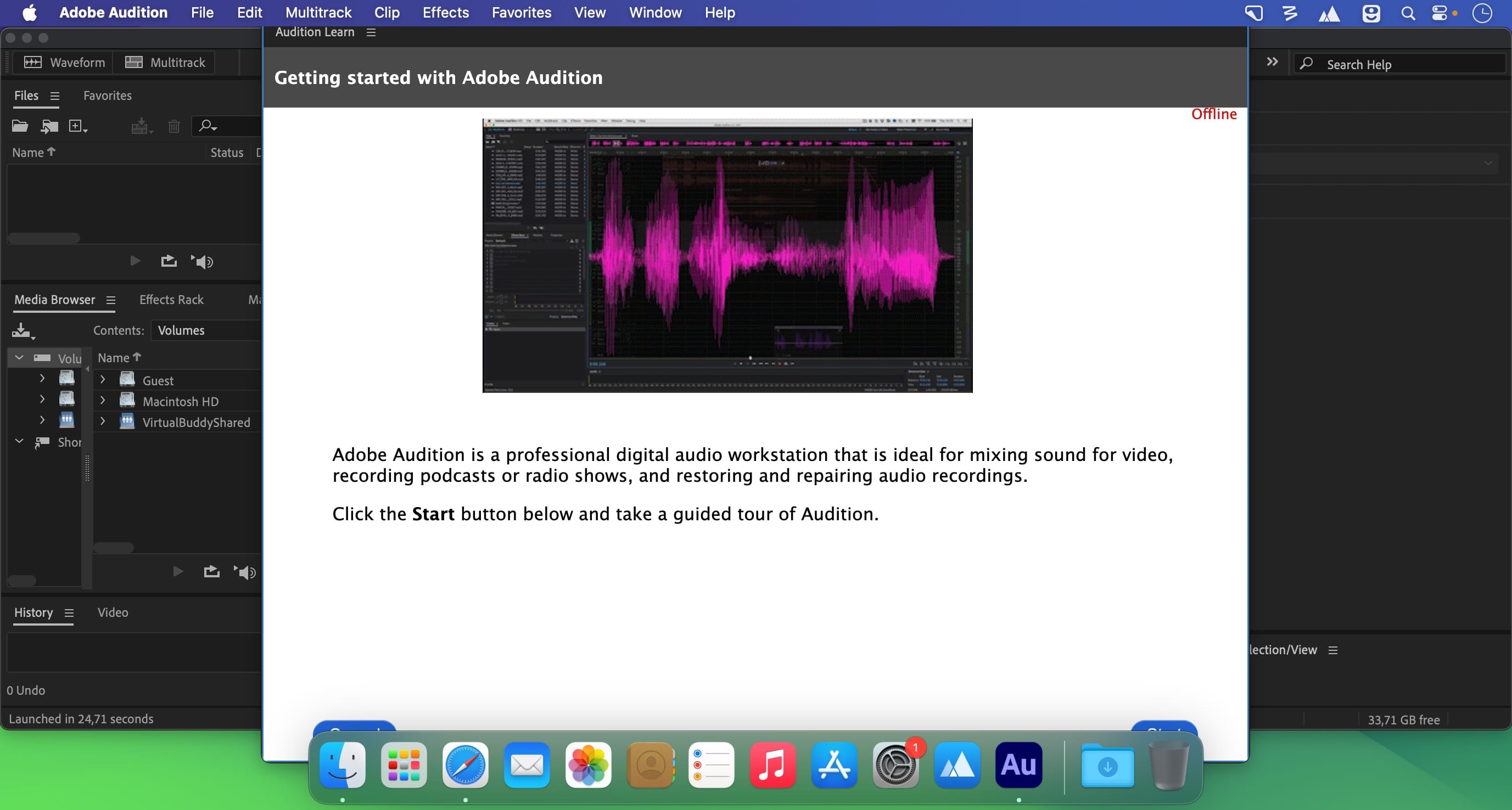
Task: Select the Guest row in Media Browser
Action: pyautogui.click(x=177, y=381)
